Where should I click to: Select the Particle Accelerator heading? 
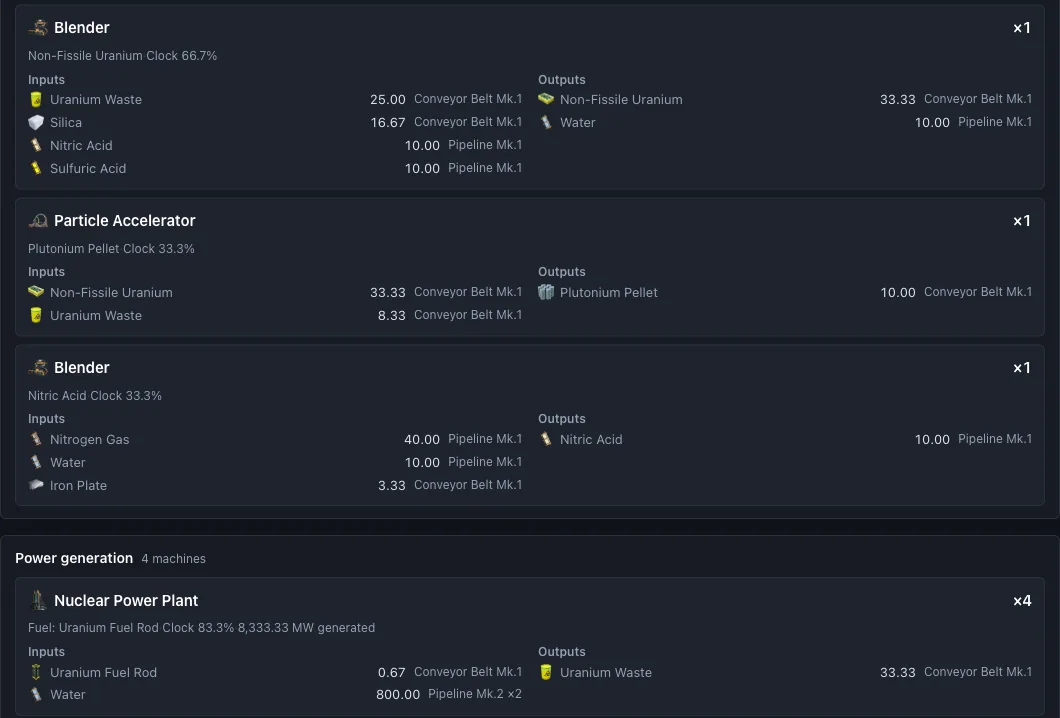pyautogui.click(x=124, y=220)
